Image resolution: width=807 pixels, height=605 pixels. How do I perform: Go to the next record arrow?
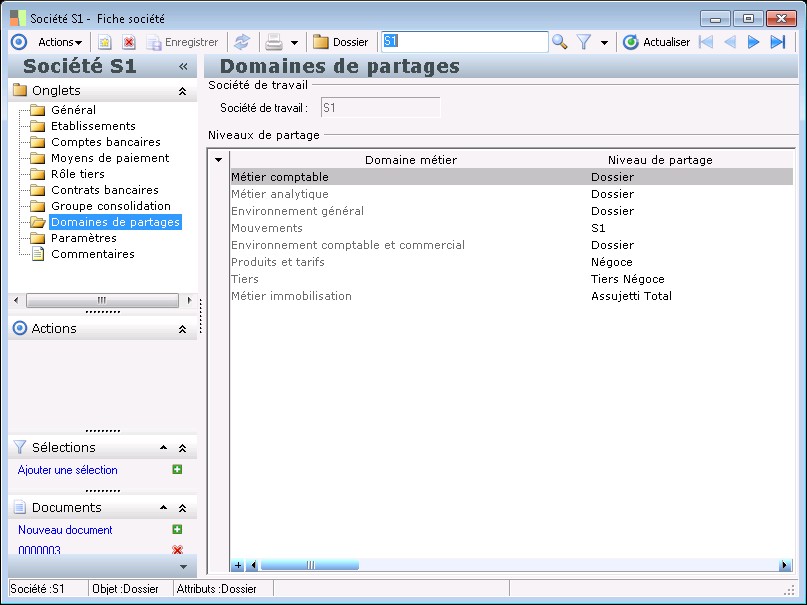[x=754, y=42]
